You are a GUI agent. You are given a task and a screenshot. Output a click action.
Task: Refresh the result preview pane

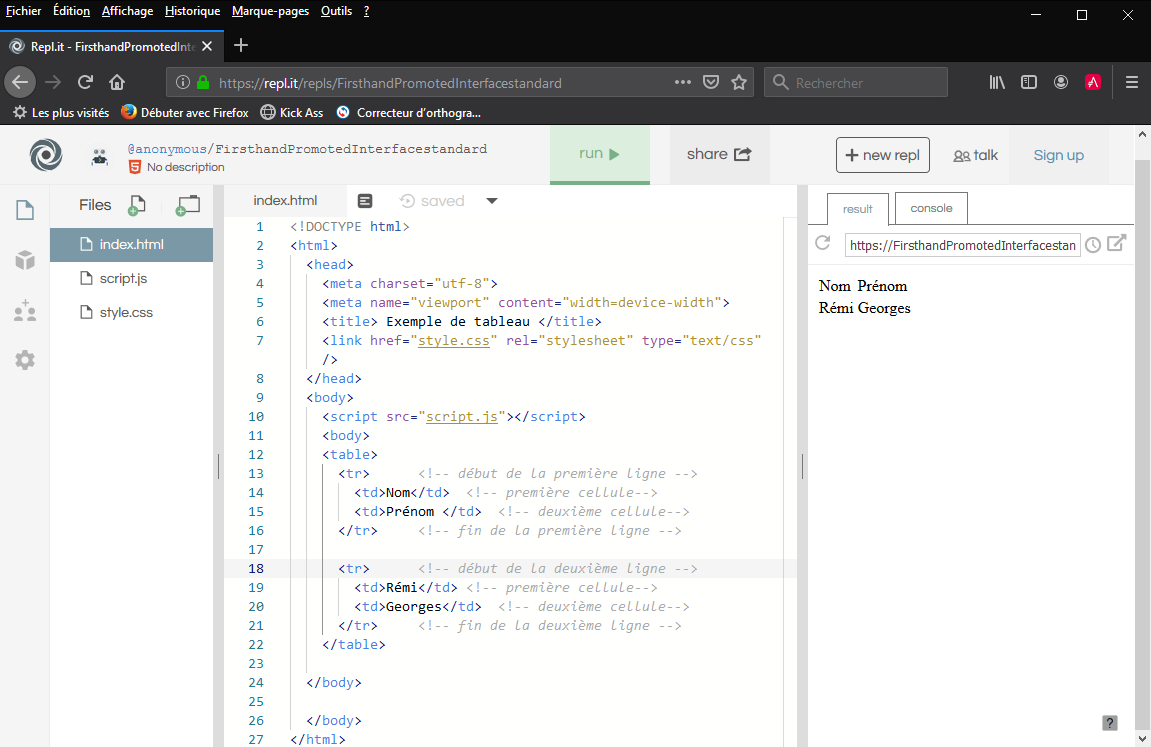tap(823, 243)
